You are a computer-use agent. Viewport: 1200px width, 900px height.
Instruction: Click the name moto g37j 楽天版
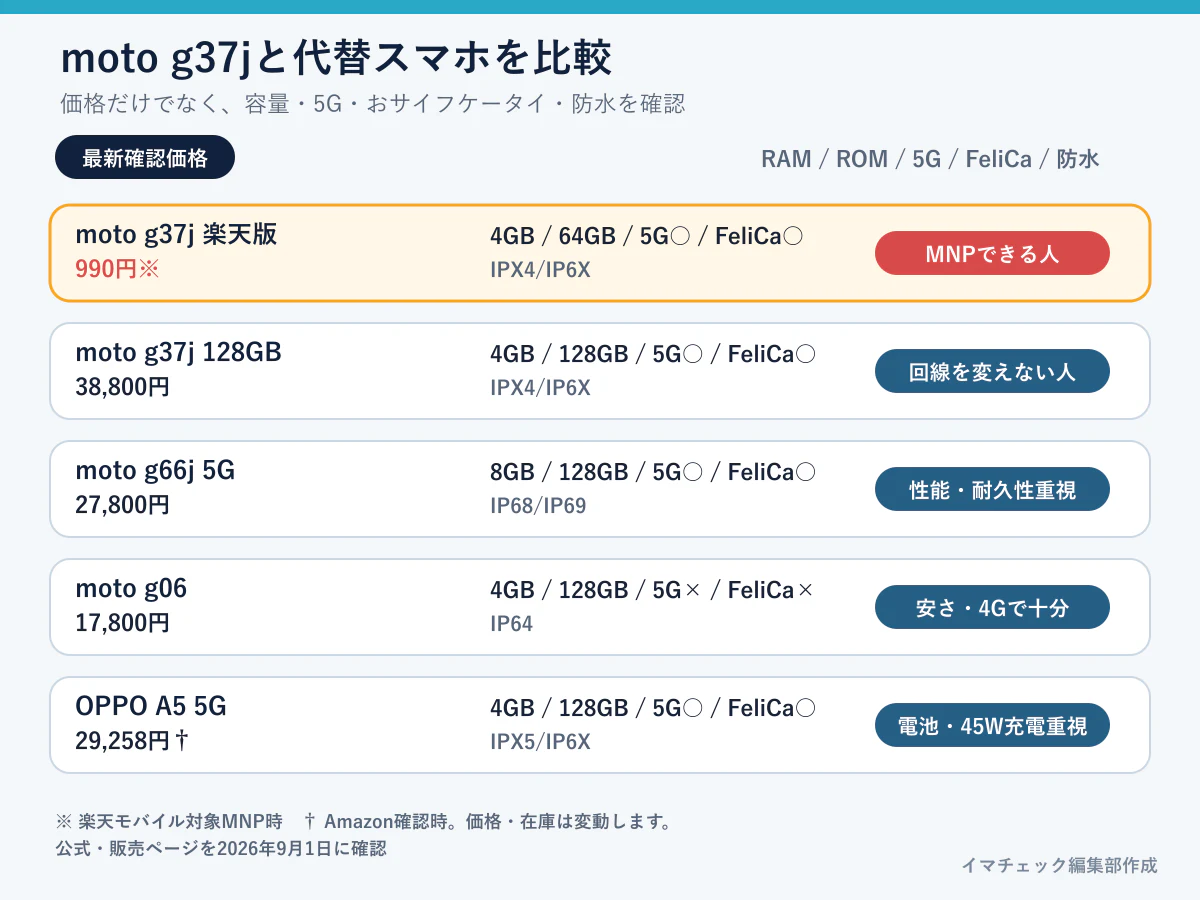click(176, 235)
